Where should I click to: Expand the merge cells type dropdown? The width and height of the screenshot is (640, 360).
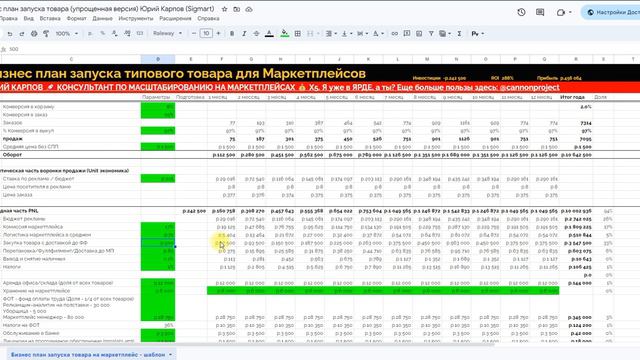click(x=318, y=33)
